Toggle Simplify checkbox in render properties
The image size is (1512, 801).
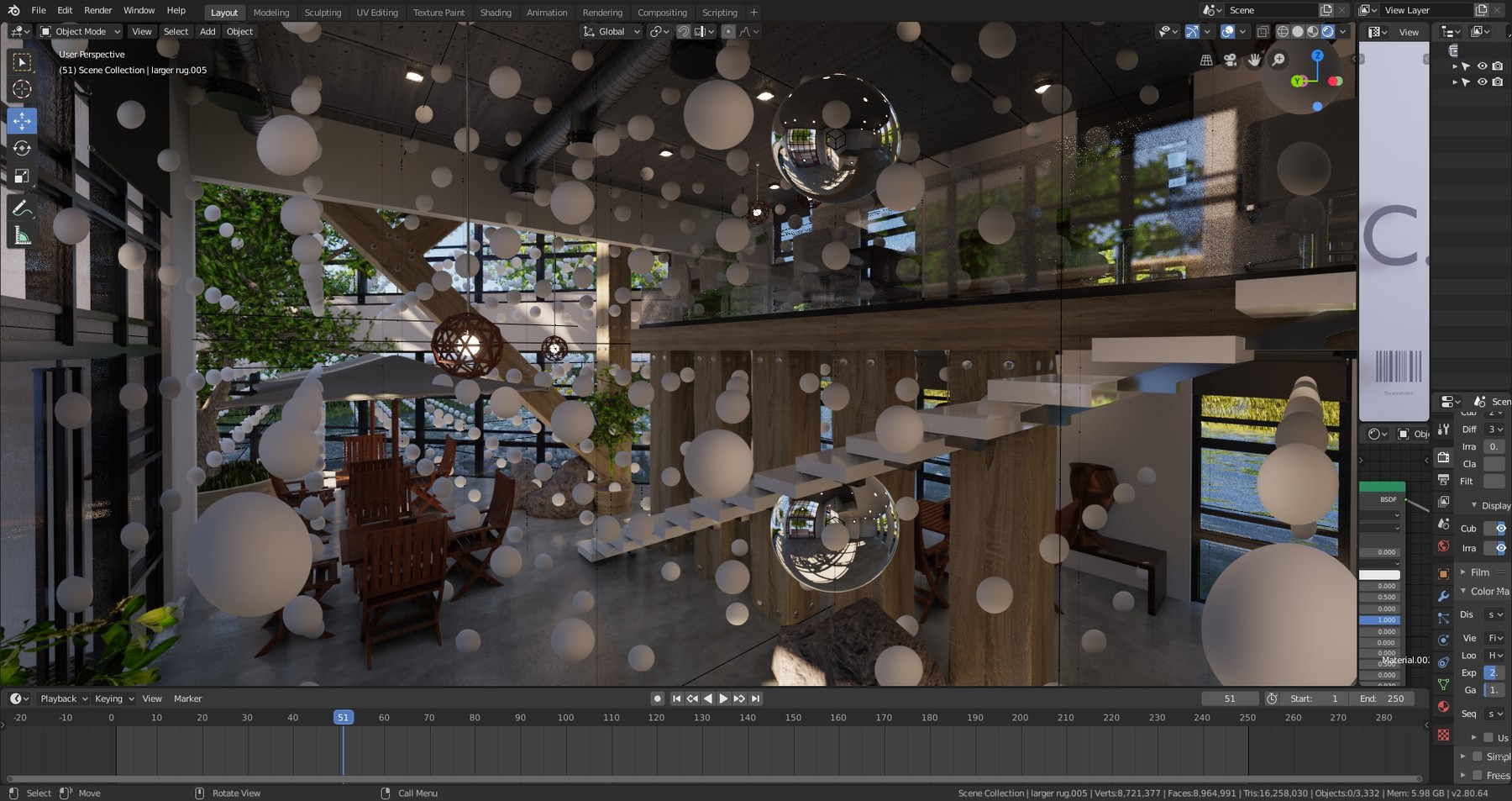tap(1478, 756)
